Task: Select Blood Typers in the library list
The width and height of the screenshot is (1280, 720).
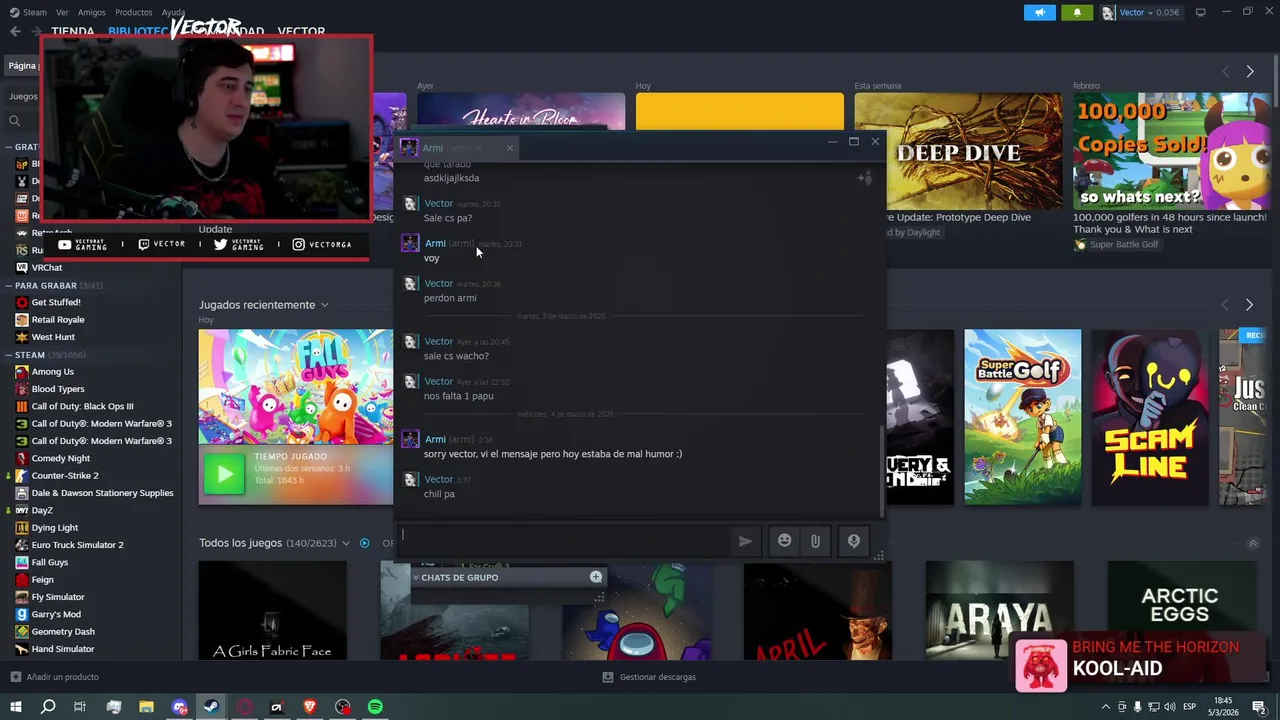Action: click(x=57, y=389)
